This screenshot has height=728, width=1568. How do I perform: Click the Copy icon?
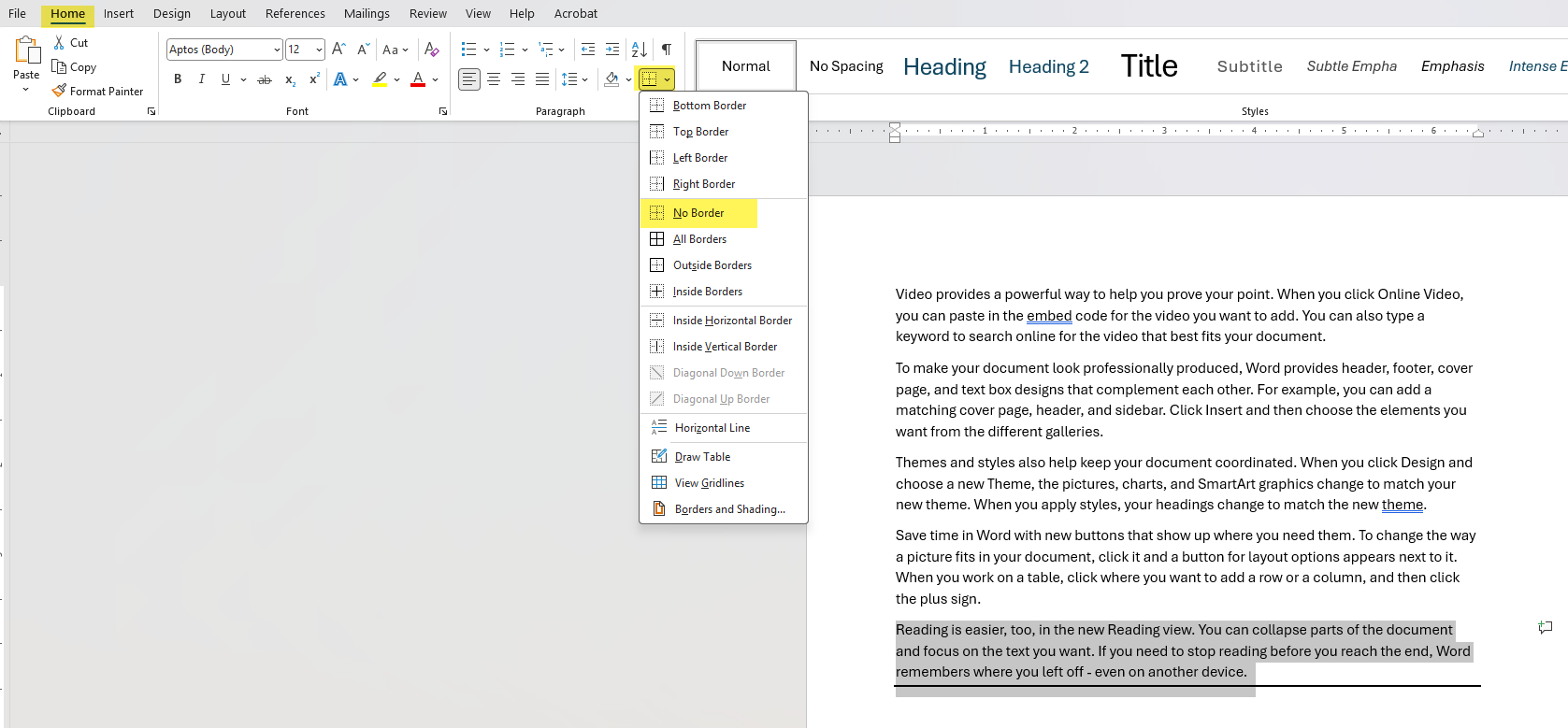point(59,66)
